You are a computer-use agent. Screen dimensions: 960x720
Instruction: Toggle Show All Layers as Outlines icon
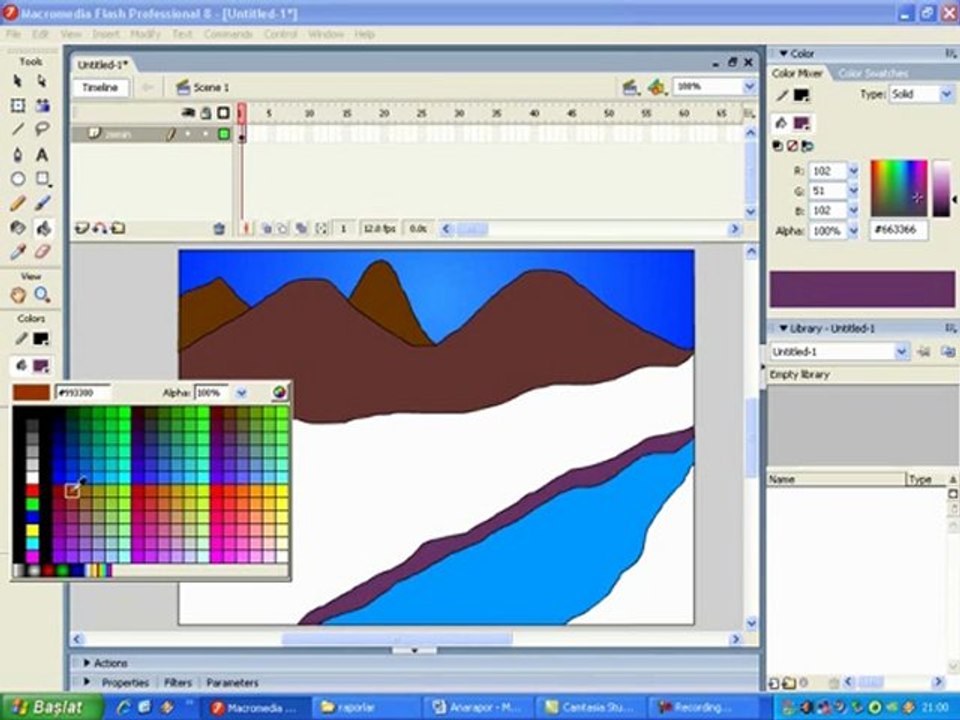(223, 113)
